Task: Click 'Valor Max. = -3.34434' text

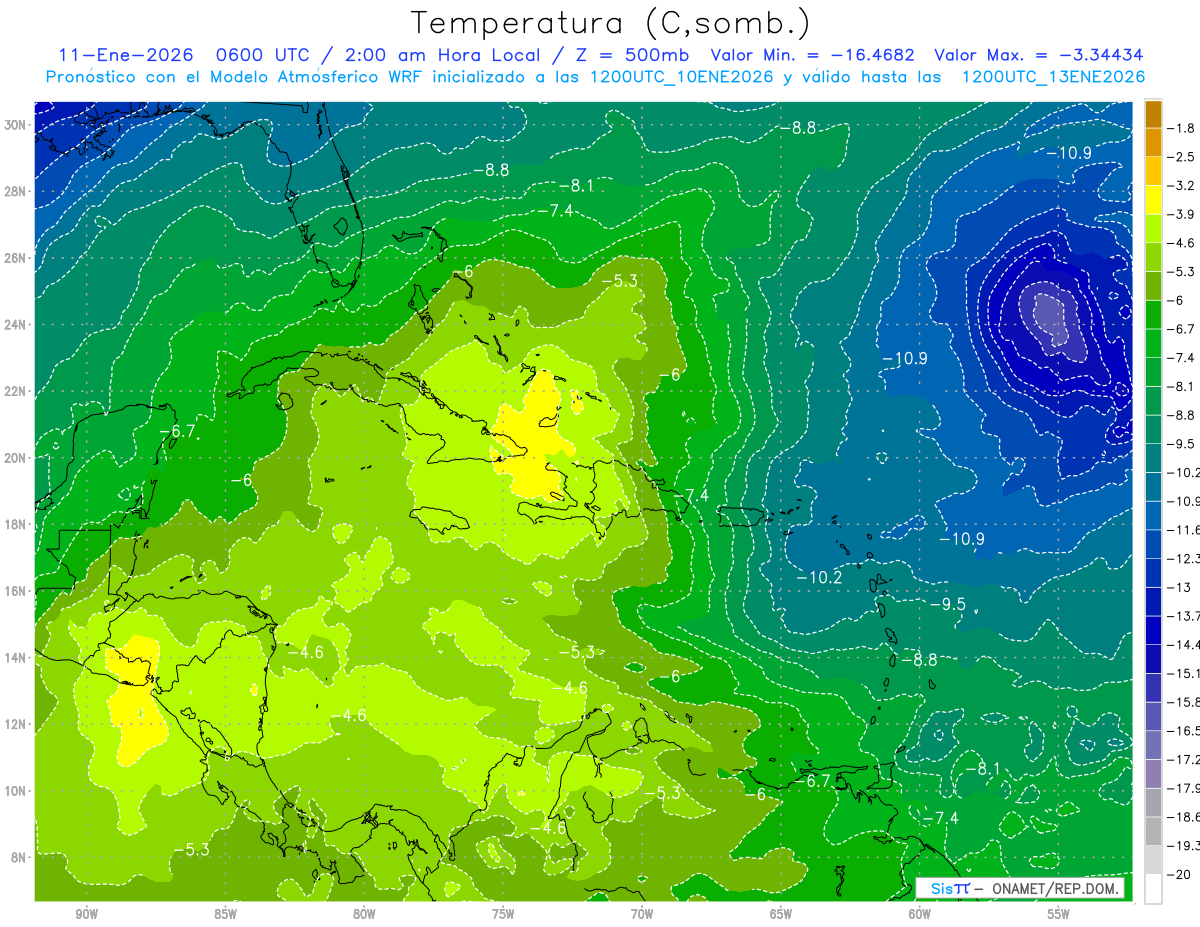Action: (1038, 55)
